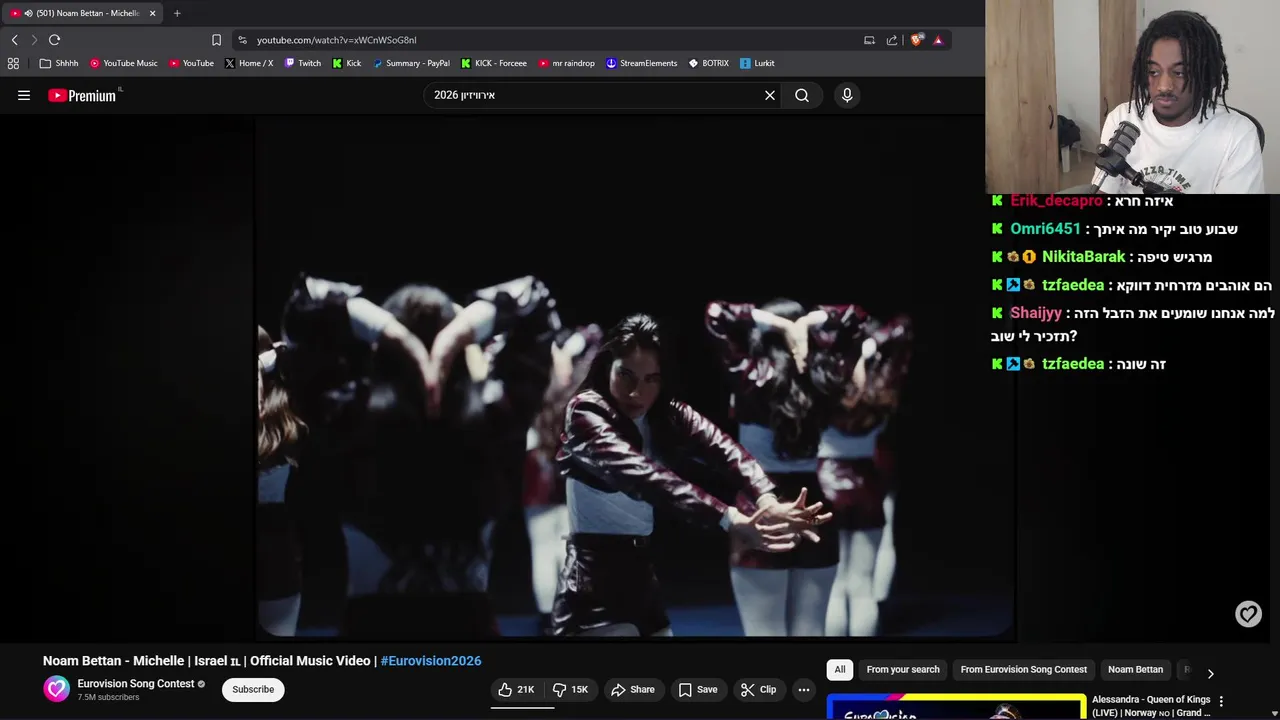
Task: Reload the current page
Action: [54, 40]
